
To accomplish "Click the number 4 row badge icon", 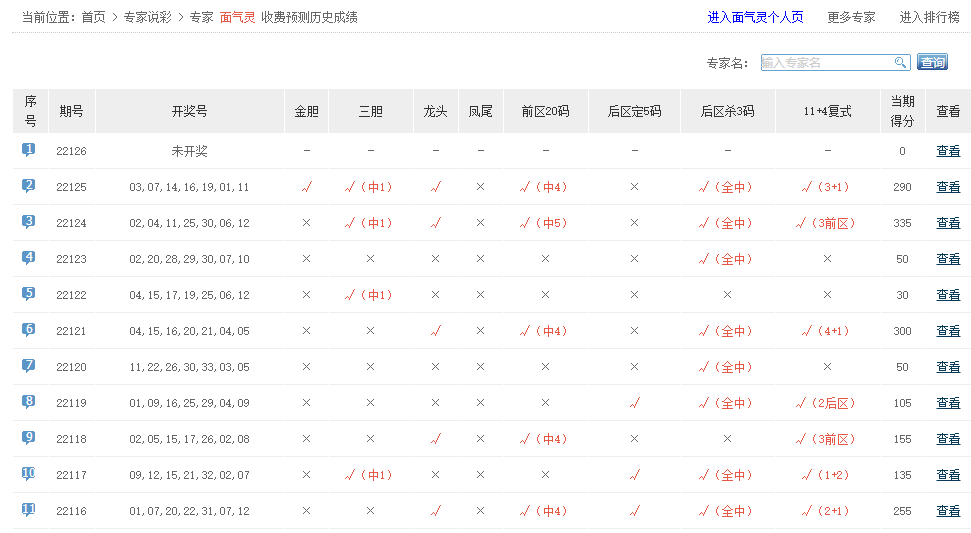I will pyautogui.click(x=28, y=258).
